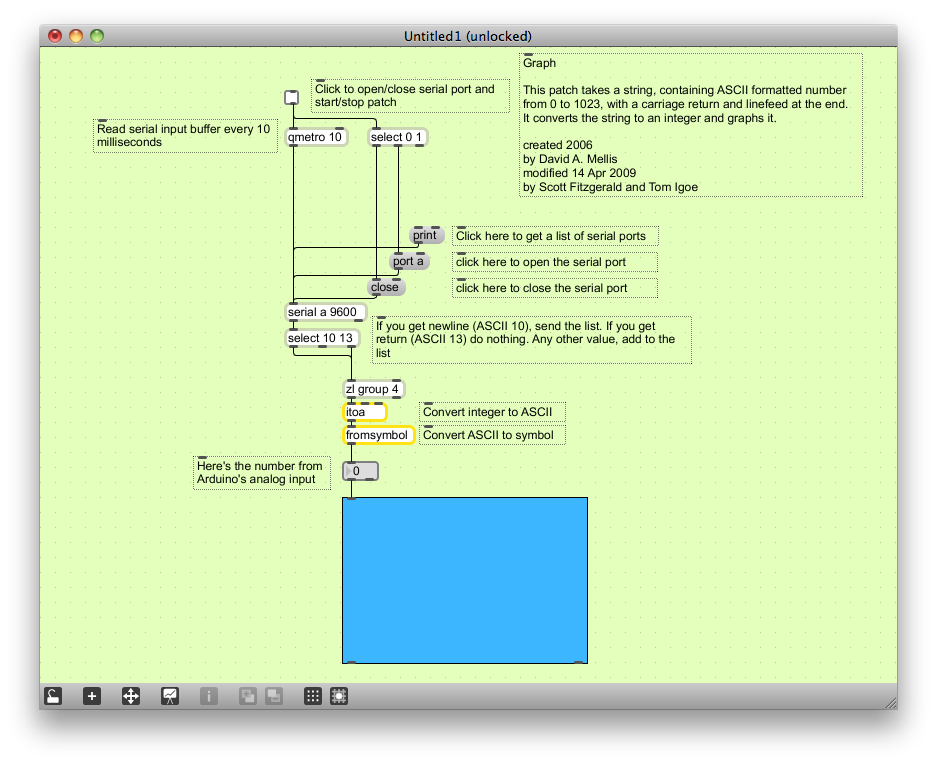Click the window resize grip corner
The height and width of the screenshot is (764, 937).
[x=890, y=702]
